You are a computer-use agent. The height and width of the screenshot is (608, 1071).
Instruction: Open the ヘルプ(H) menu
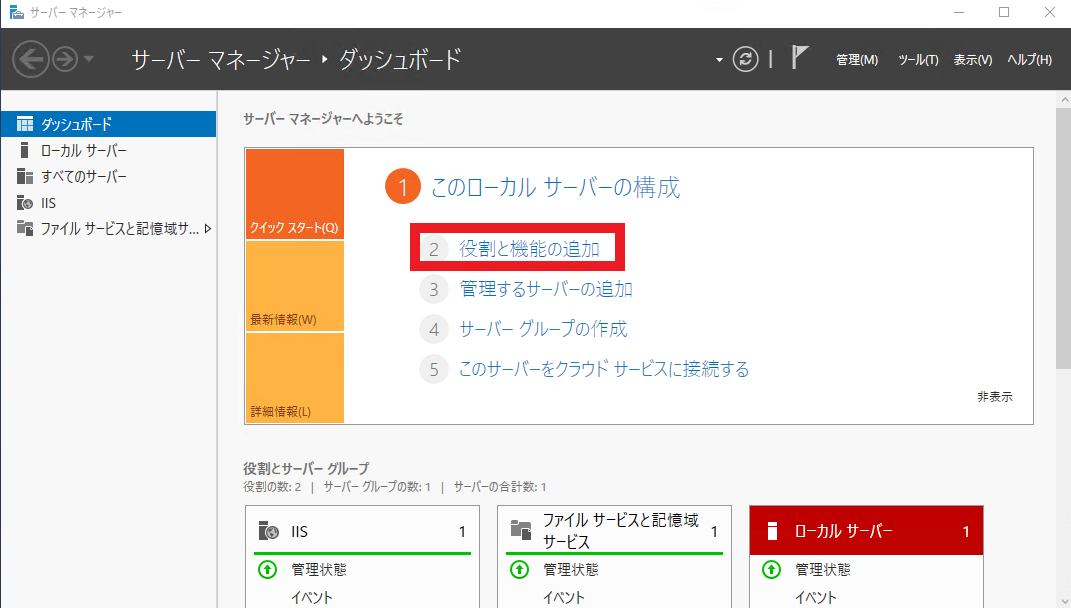pos(1029,60)
